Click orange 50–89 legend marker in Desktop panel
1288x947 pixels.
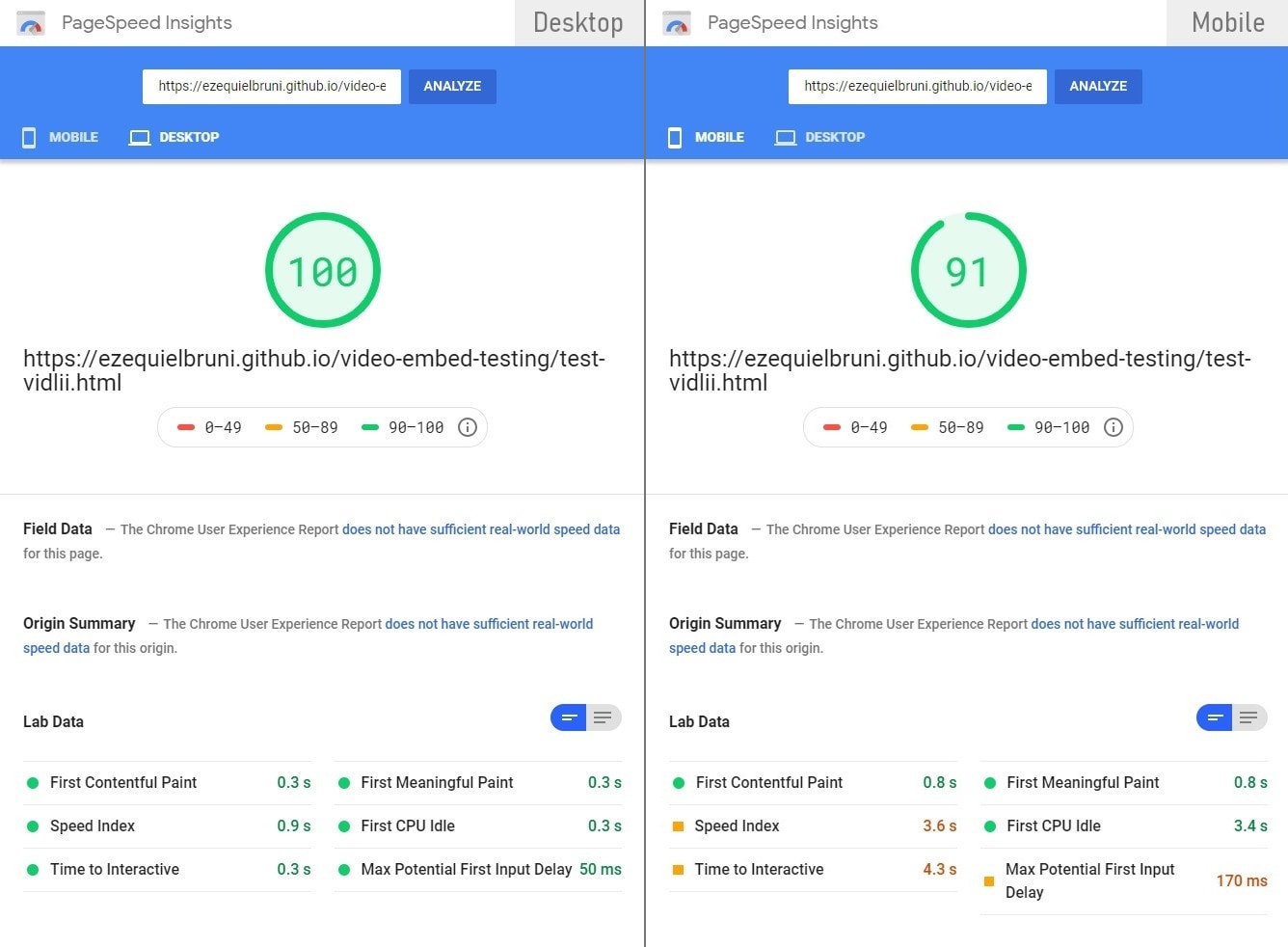[274, 427]
